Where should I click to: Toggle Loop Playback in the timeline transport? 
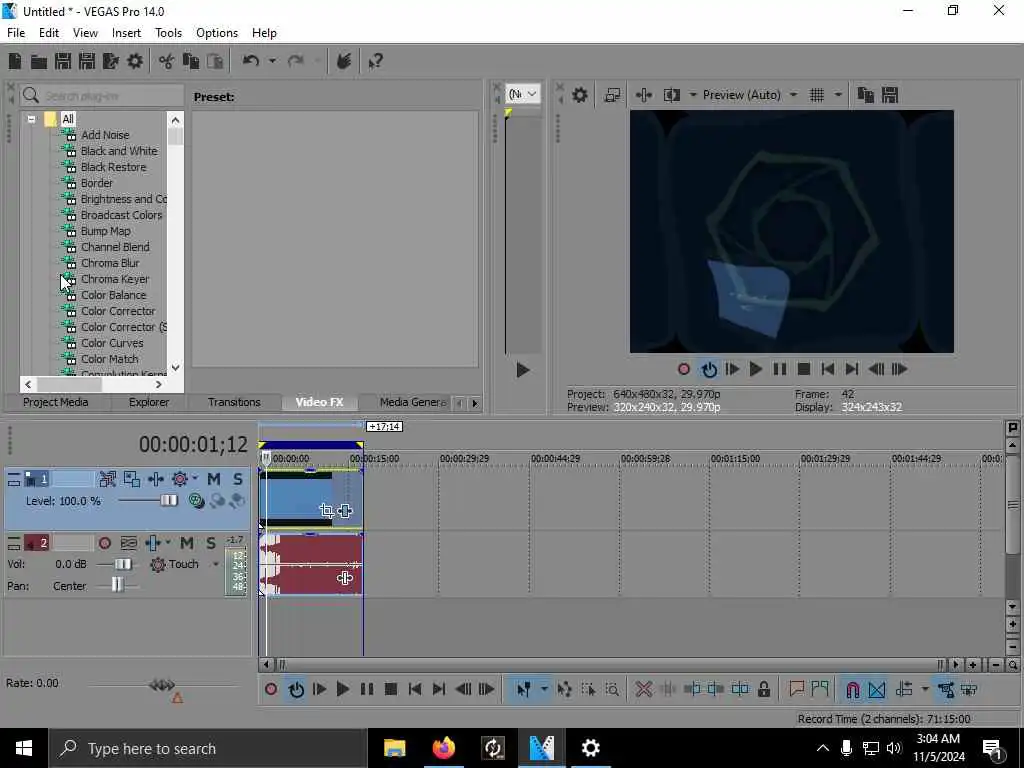pos(296,689)
